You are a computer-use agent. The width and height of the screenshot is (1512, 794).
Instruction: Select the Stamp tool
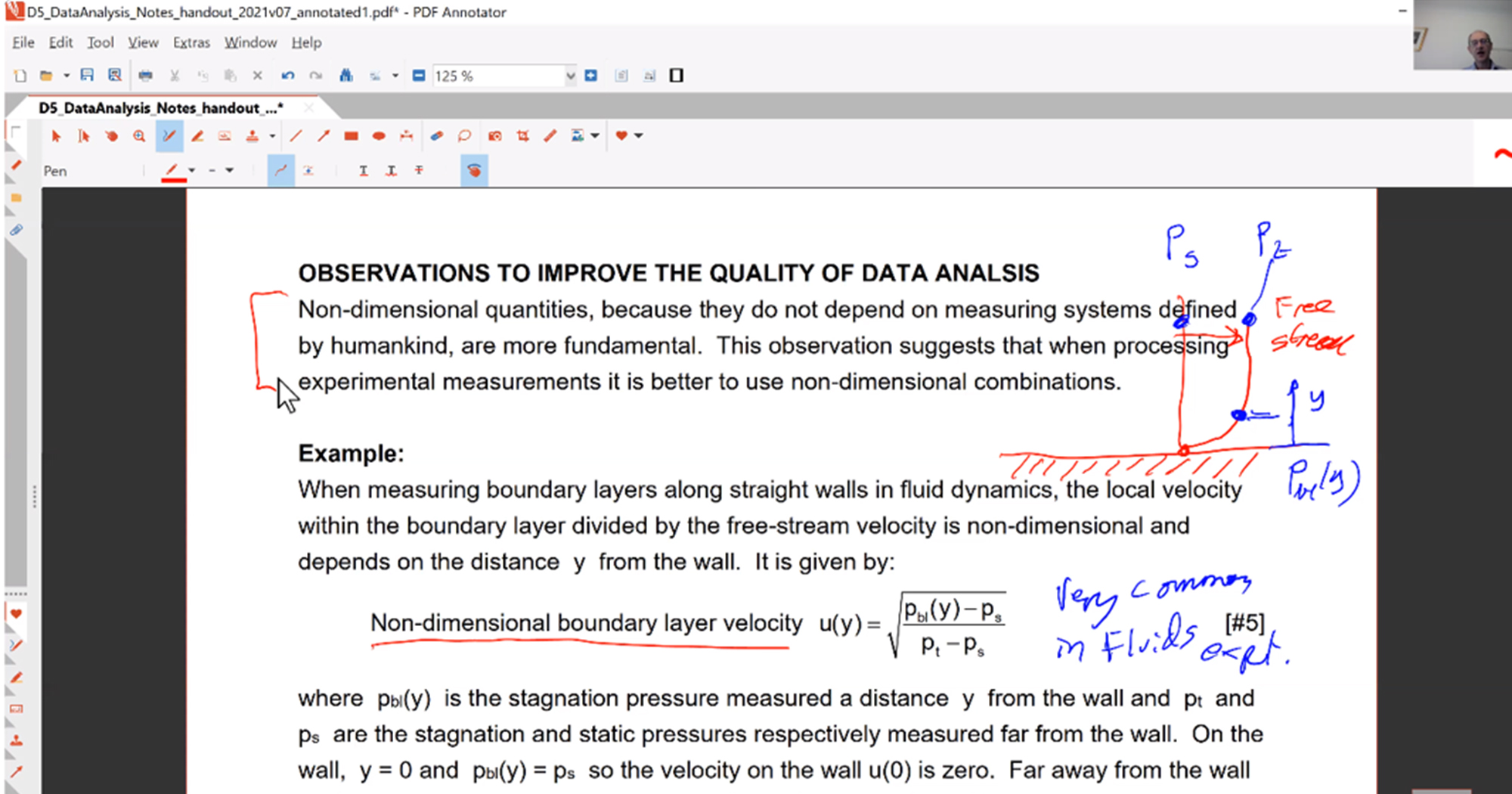click(x=252, y=136)
